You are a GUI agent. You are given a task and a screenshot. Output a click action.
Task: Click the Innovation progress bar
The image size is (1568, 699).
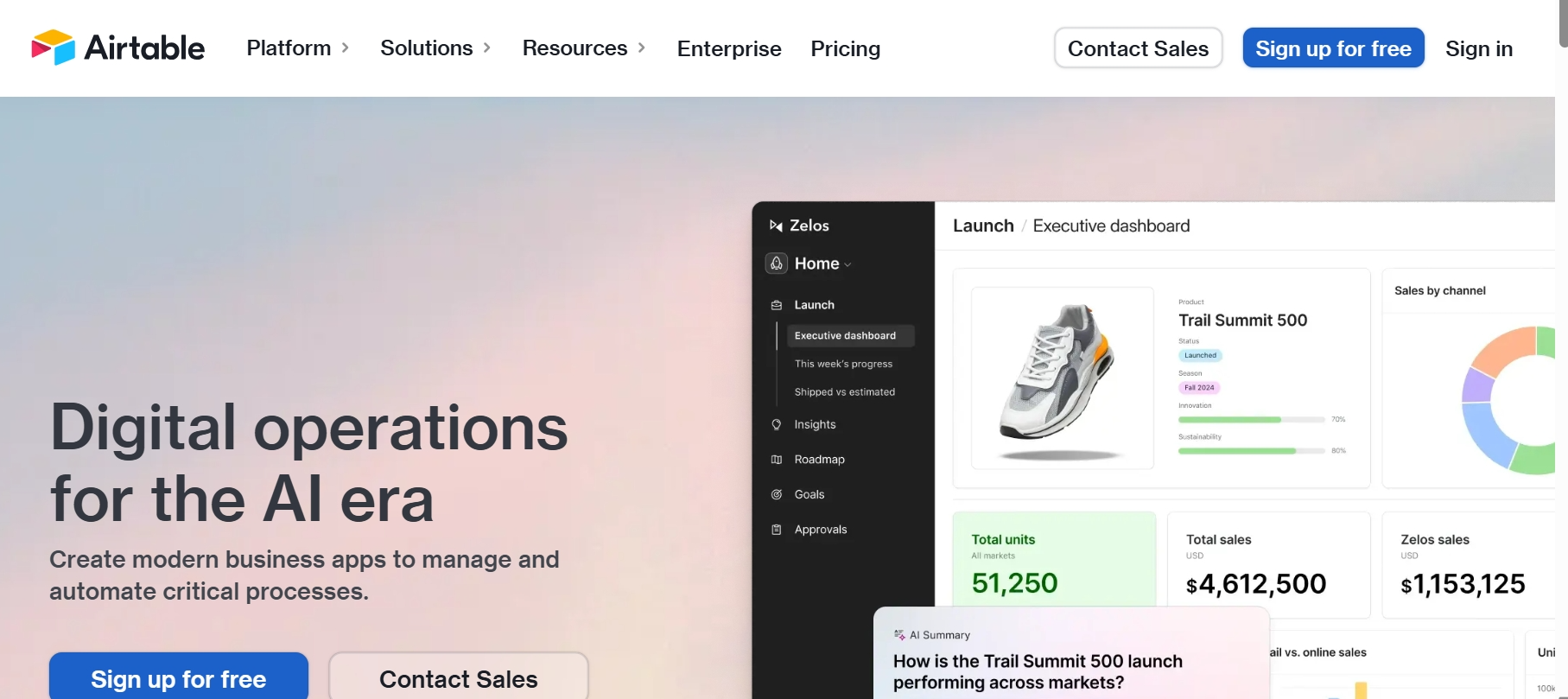[x=1251, y=419]
